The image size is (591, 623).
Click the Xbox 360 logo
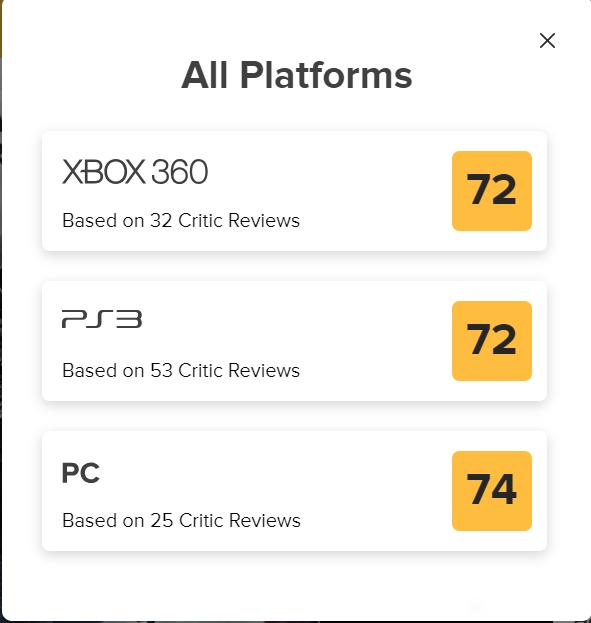point(135,172)
